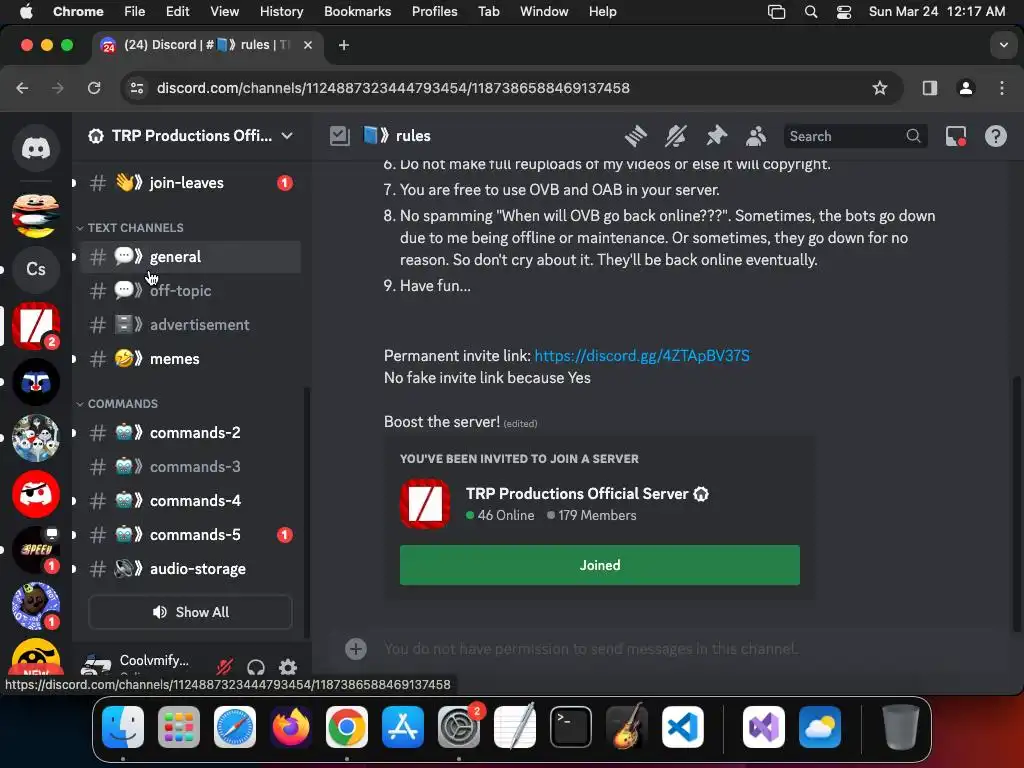Open the Discord inbox icon
This screenshot has width=1024, height=768.
(956, 136)
